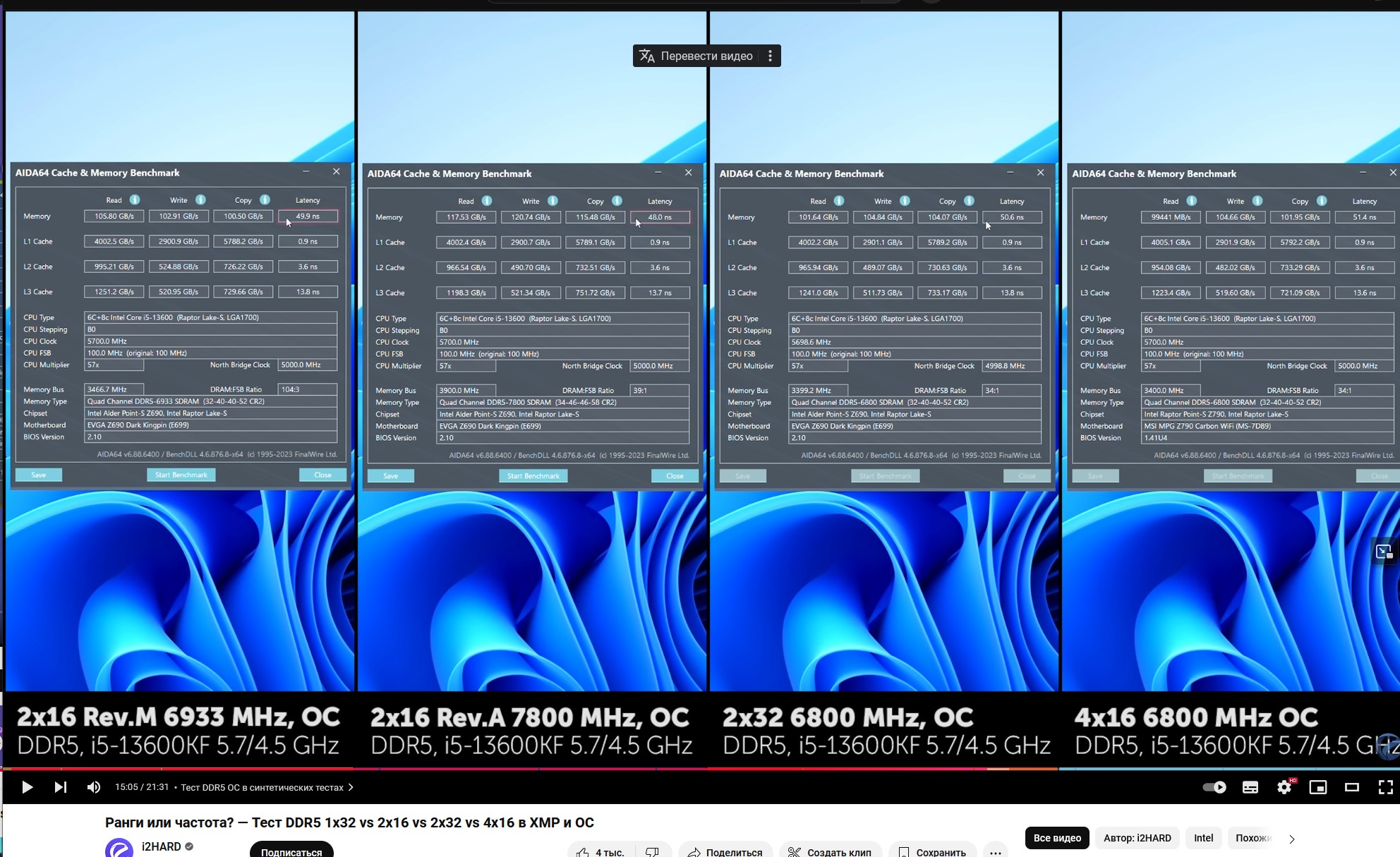Enter fullscreen mode
Image resolution: width=1400 pixels, height=857 pixels.
1385,787
